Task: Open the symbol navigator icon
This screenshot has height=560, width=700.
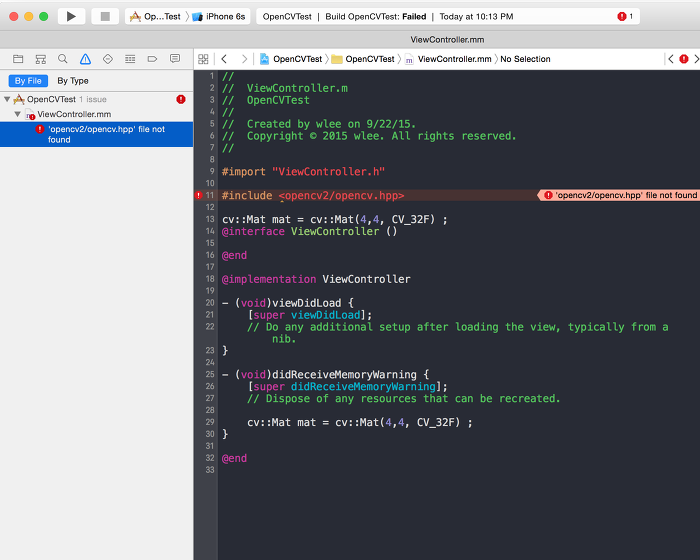Action: (41, 59)
